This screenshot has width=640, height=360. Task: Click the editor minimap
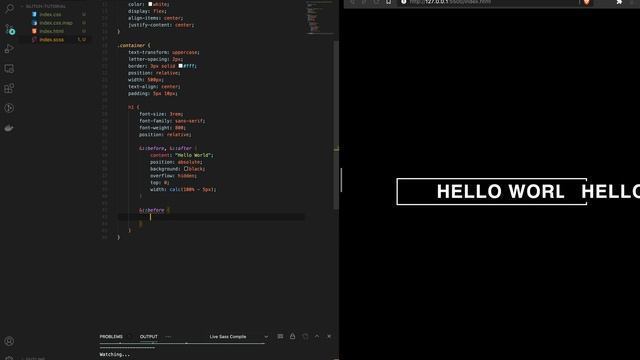click(x=320, y=18)
